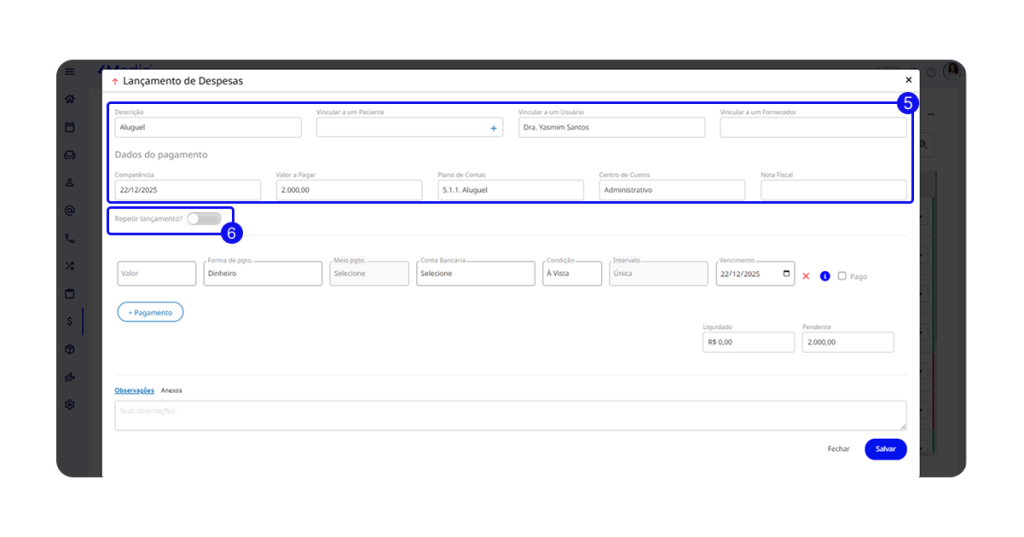The height and width of the screenshot is (537, 1024).
Task: Select the Observações tab
Action: 134,390
